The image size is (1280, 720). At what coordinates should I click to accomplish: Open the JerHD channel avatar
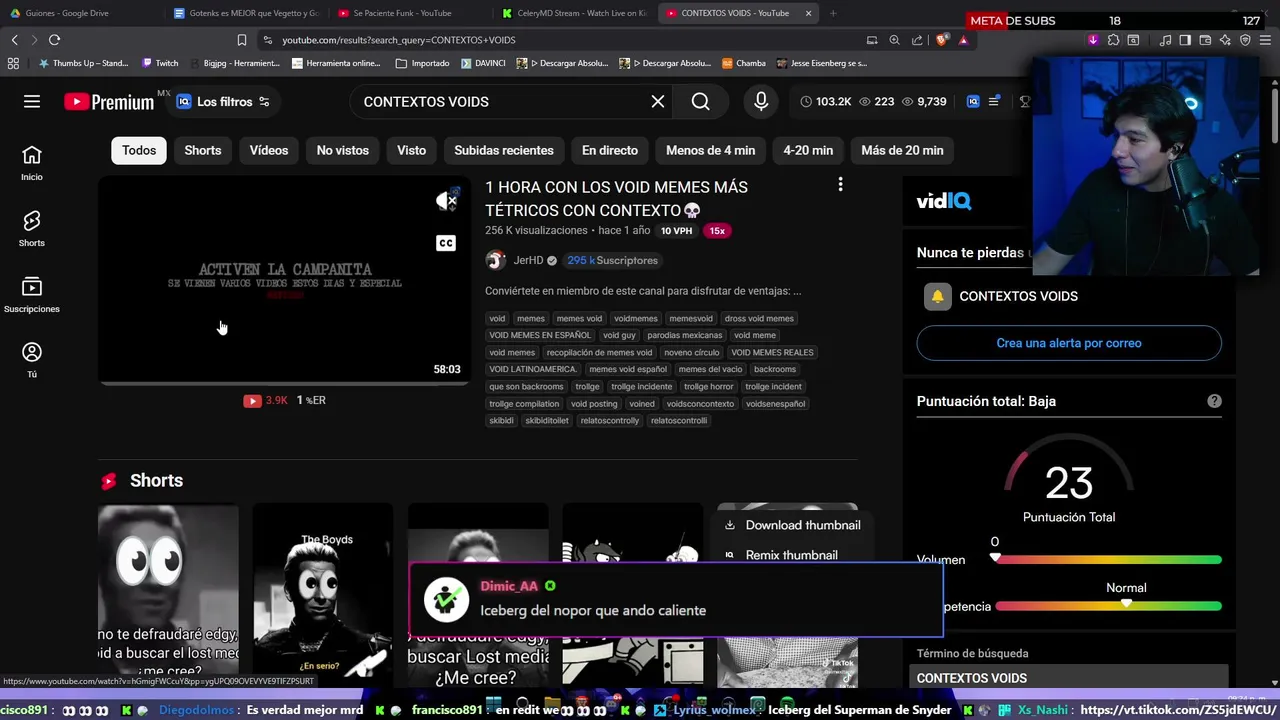click(x=495, y=260)
